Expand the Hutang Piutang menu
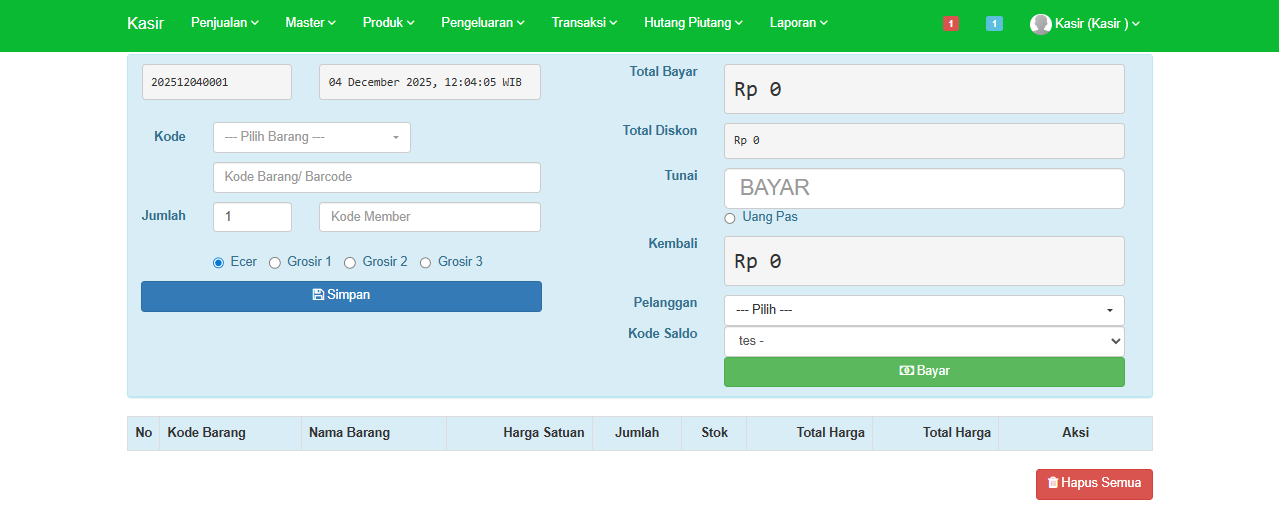Image resolution: width=1279 pixels, height=530 pixels. [693, 23]
